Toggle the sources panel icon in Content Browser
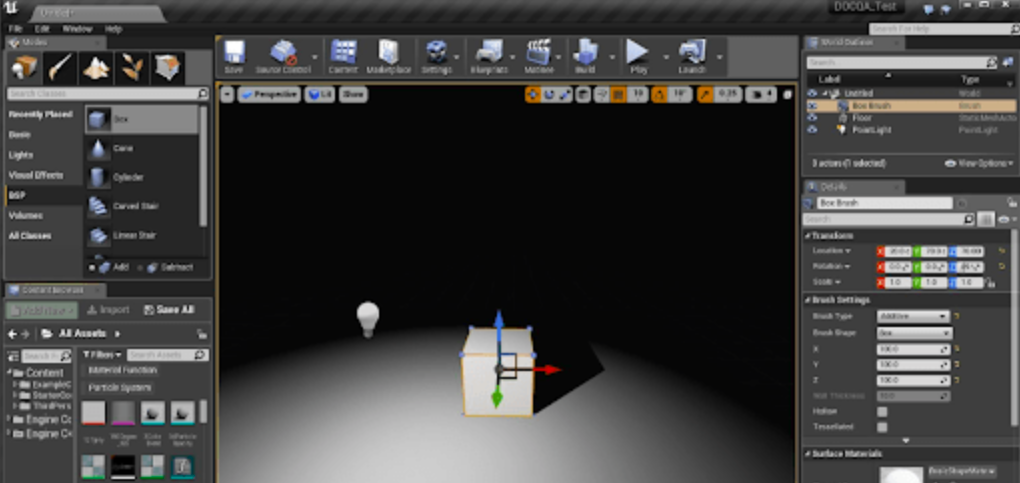 click(12, 356)
